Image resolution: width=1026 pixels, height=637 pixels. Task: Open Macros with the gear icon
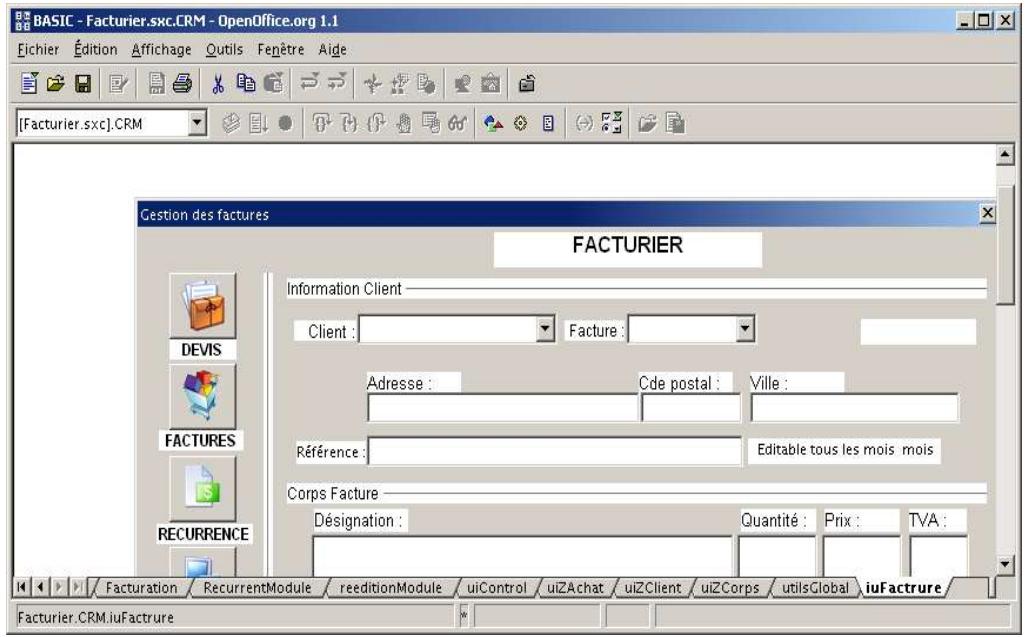point(520,123)
